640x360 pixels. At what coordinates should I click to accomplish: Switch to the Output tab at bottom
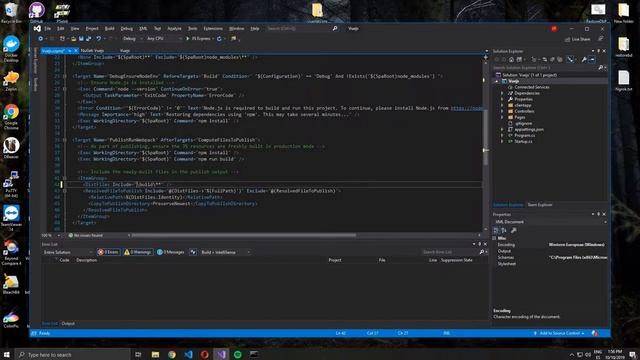[68, 323]
